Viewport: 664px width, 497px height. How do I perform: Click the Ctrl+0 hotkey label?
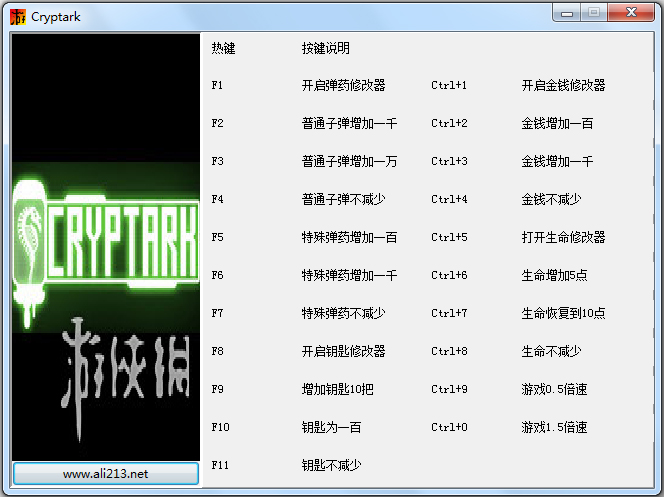(449, 427)
